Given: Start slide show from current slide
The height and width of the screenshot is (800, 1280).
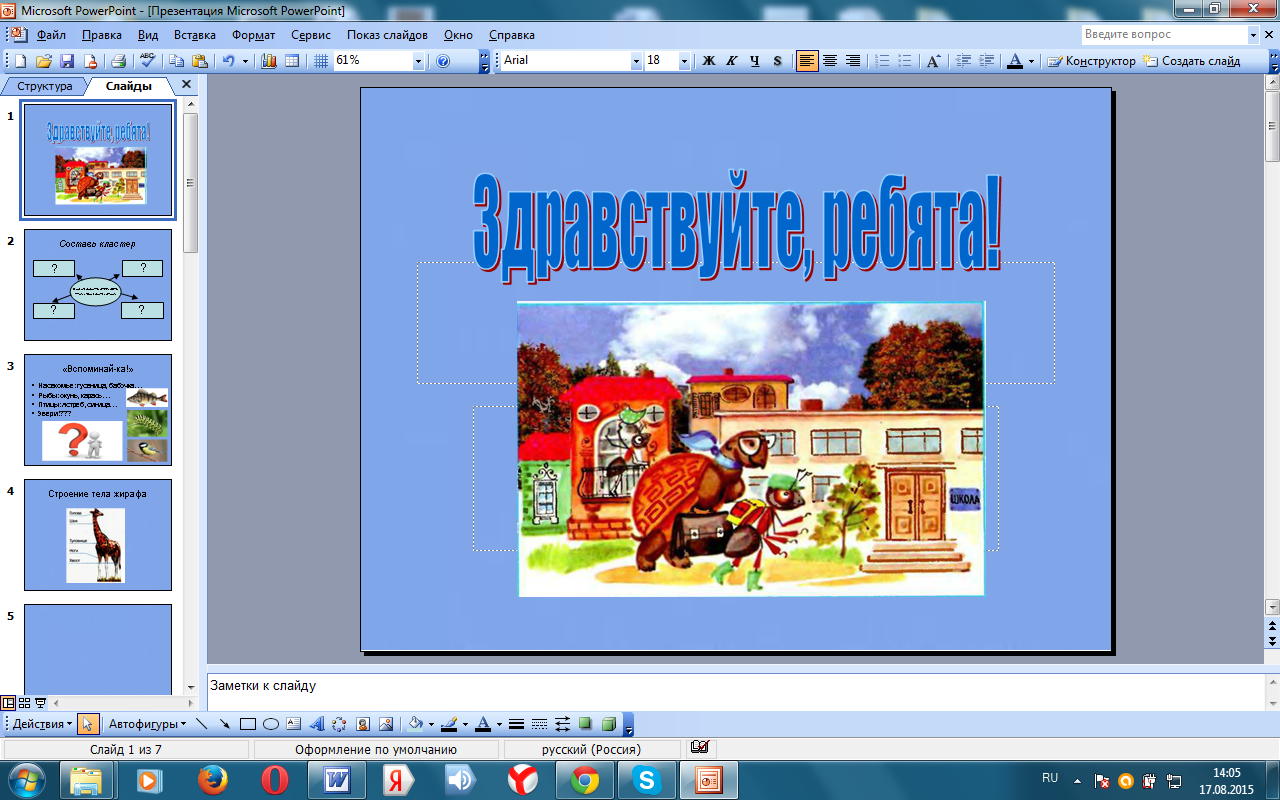Looking at the screenshot, I should coord(41,703).
